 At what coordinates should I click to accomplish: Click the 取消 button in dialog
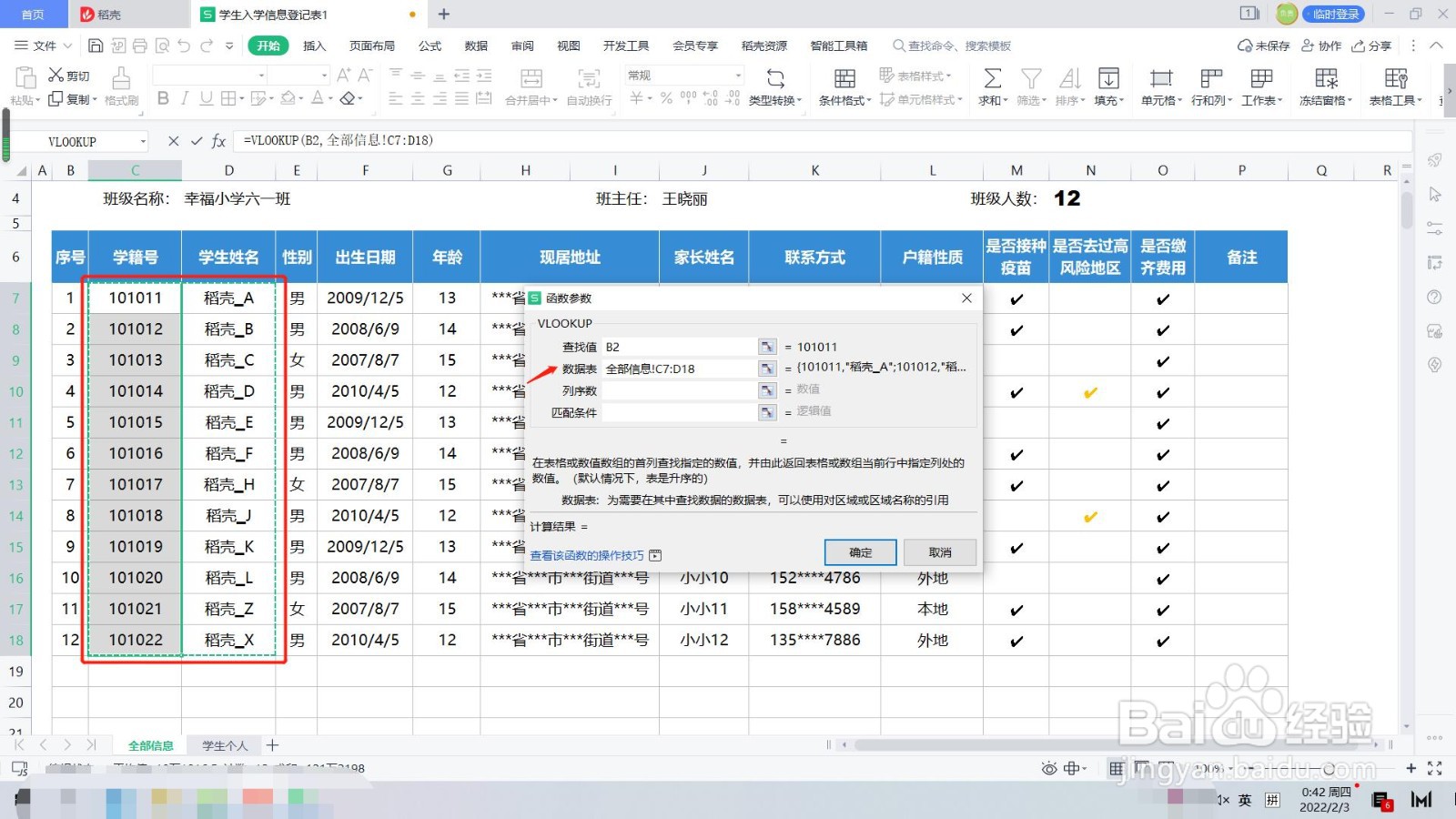coord(940,552)
